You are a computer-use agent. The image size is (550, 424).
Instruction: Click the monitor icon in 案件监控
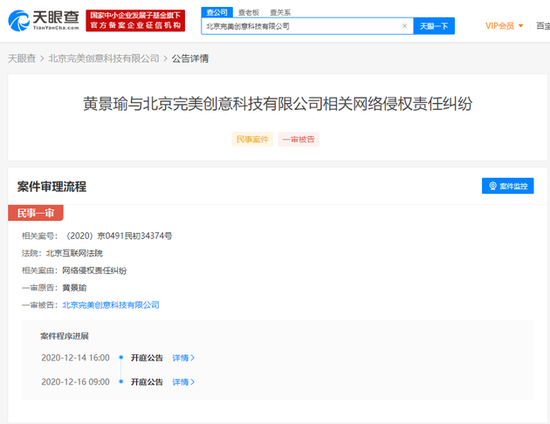pyautogui.click(x=493, y=186)
